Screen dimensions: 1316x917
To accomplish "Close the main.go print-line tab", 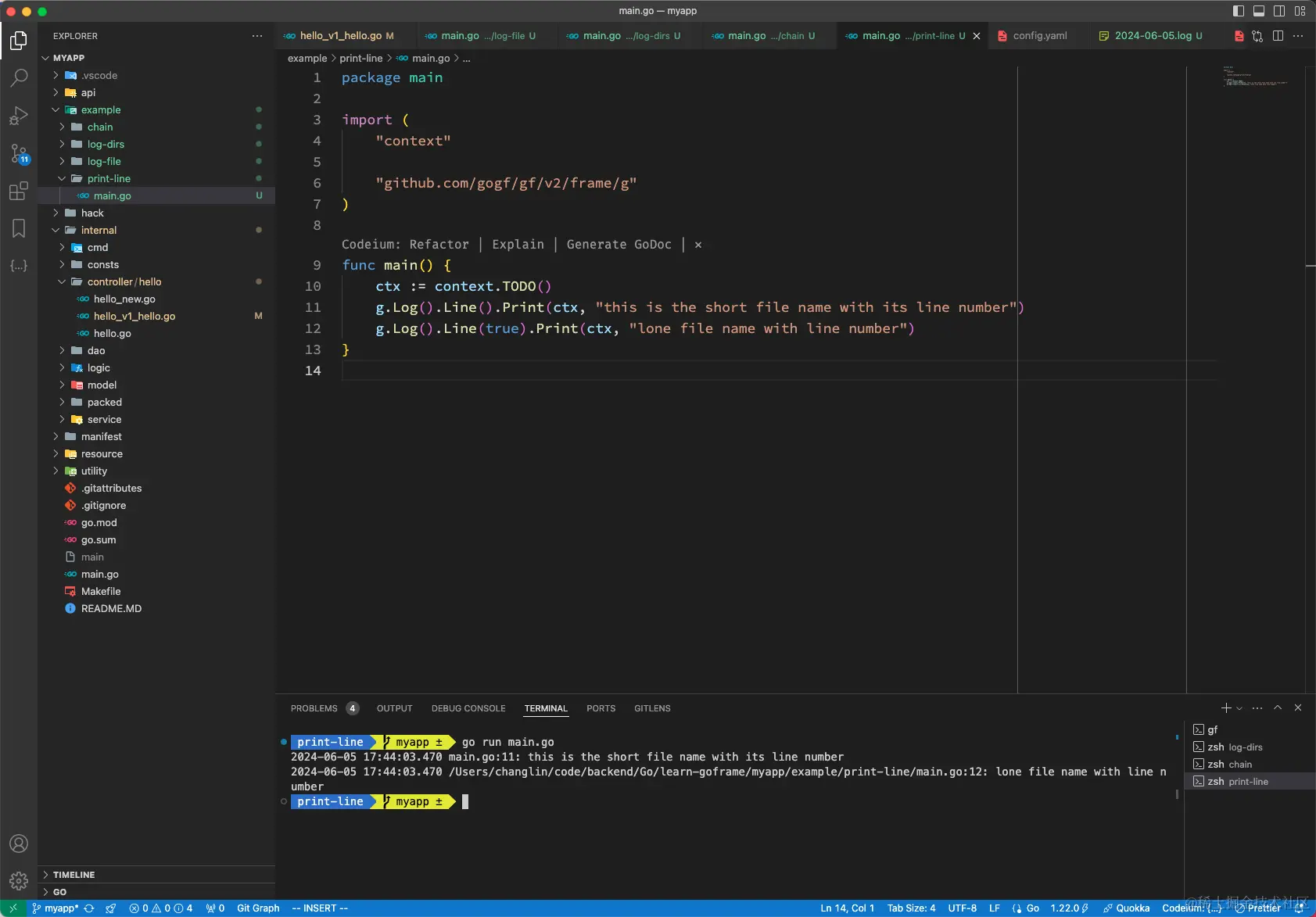I will coord(977,36).
